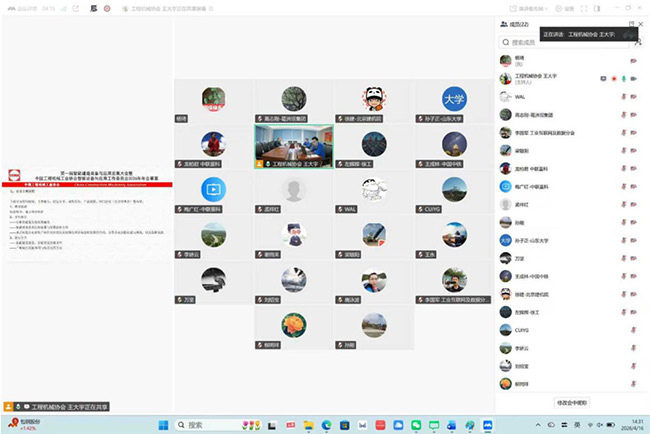The width and height of the screenshot is (650, 434).
Task: Click the member search field
Action: click(560, 43)
